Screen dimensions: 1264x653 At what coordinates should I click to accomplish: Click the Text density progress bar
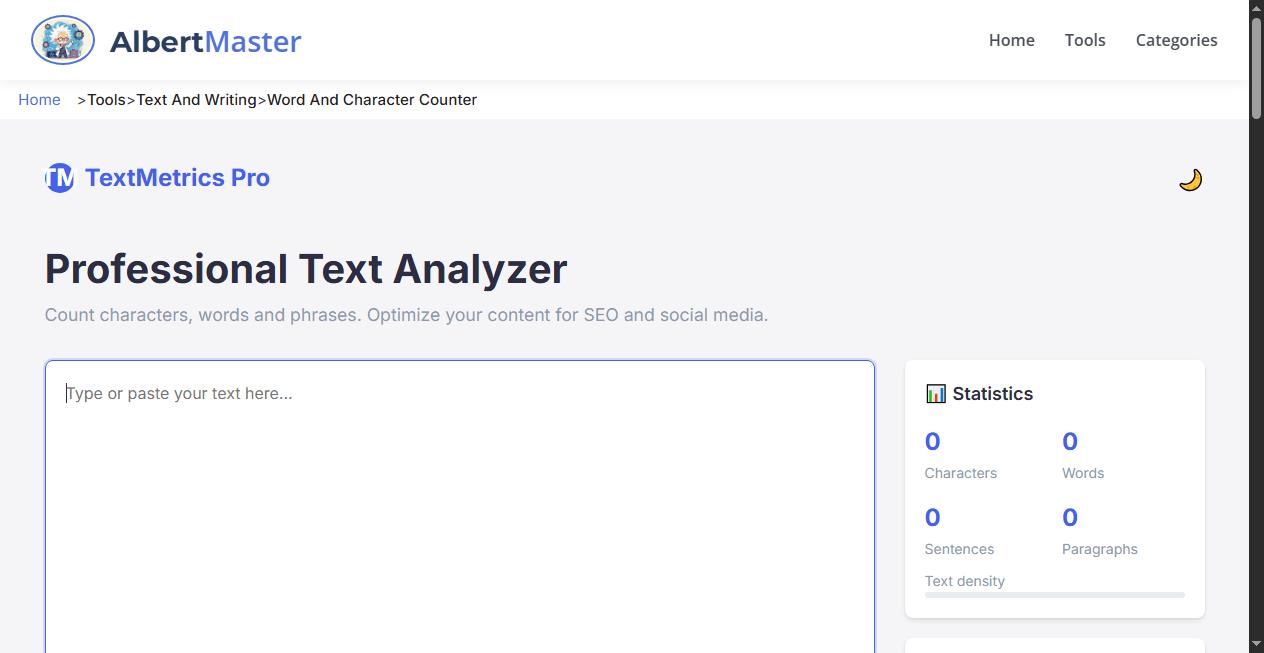(x=1054, y=594)
